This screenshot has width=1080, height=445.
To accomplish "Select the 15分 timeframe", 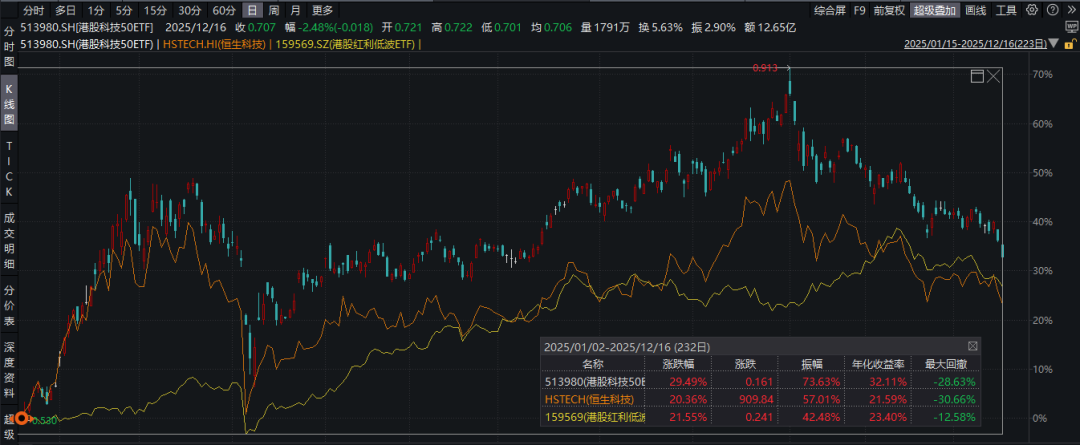I will pos(155,10).
